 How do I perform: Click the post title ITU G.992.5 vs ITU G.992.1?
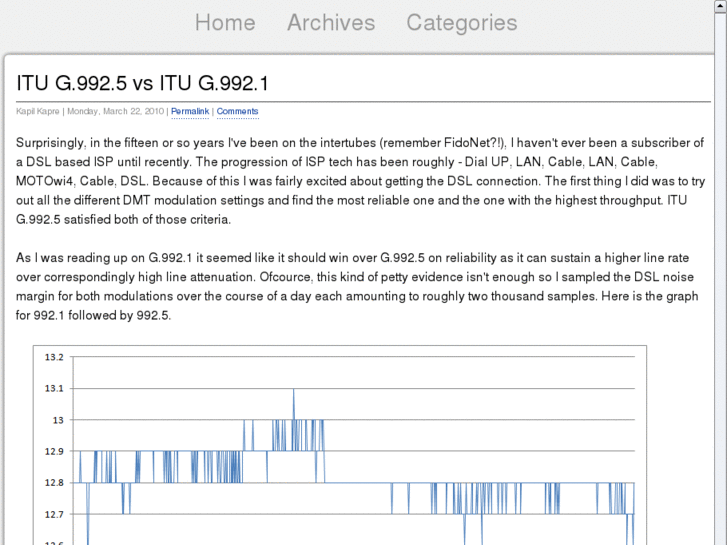click(142, 83)
